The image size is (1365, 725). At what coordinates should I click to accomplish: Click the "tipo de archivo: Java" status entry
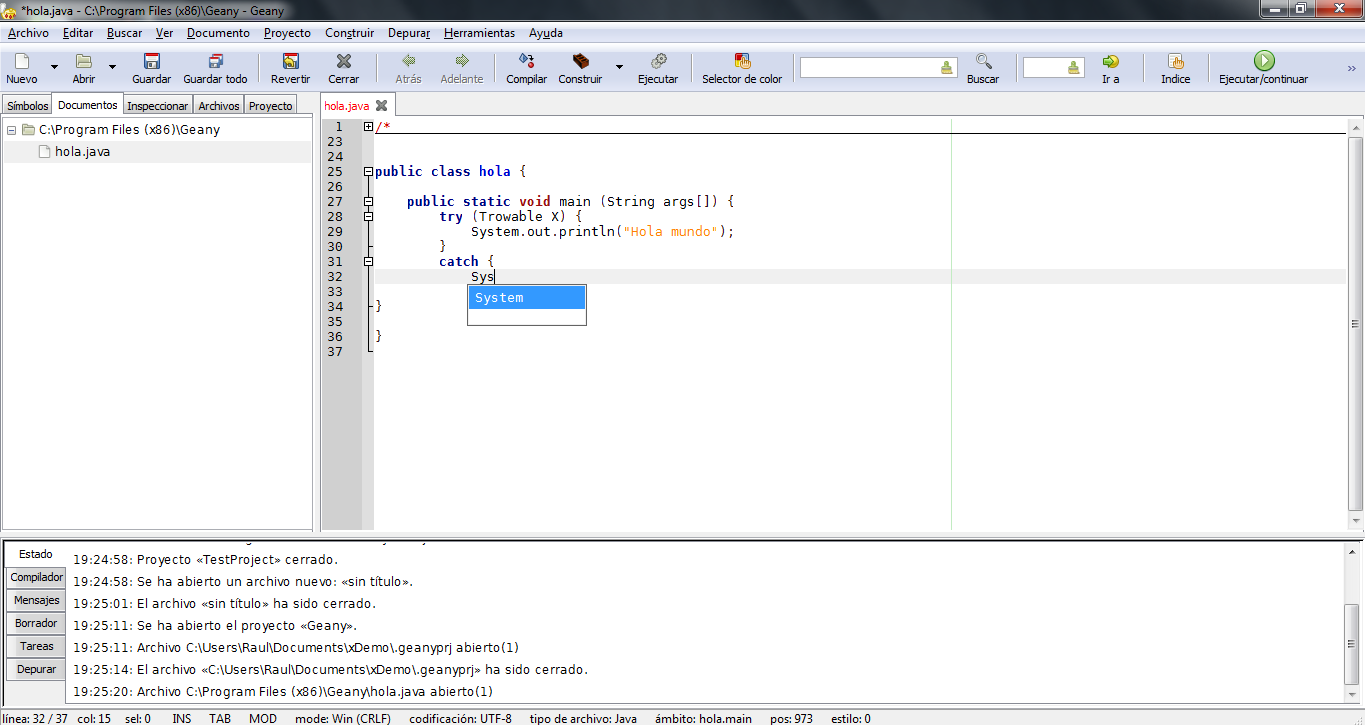click(583, 718)
